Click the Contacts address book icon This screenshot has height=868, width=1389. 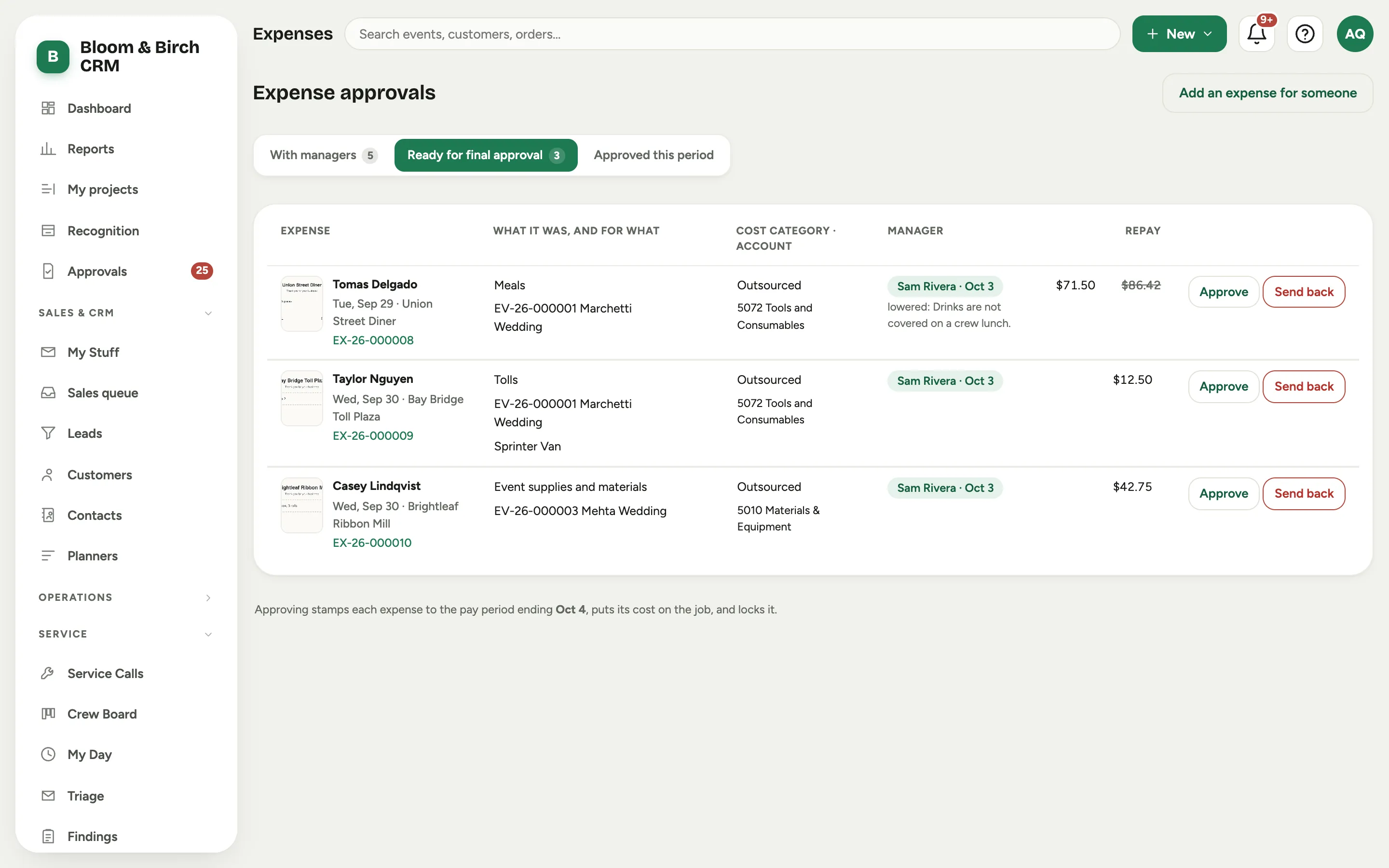(x=48, y=515)
